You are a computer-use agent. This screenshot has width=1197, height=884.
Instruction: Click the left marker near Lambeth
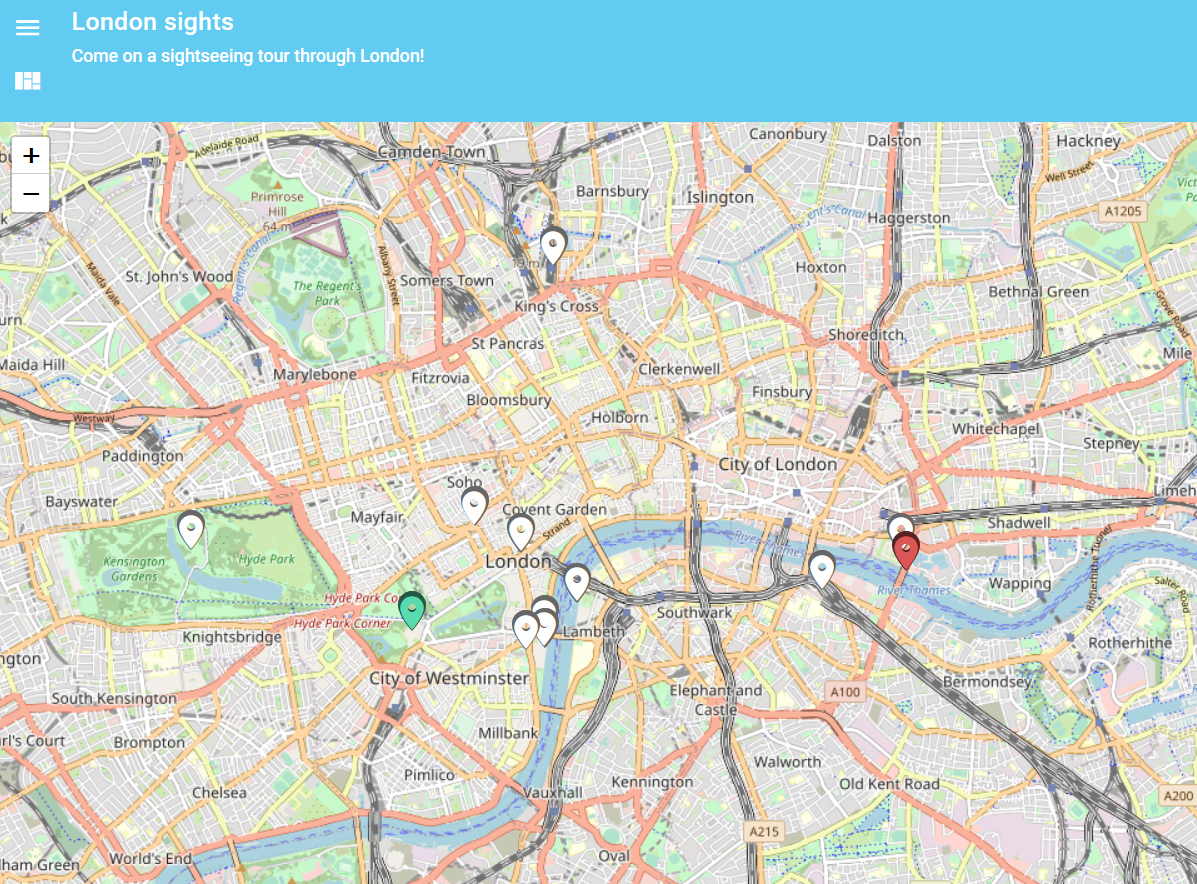click(526, 629)
